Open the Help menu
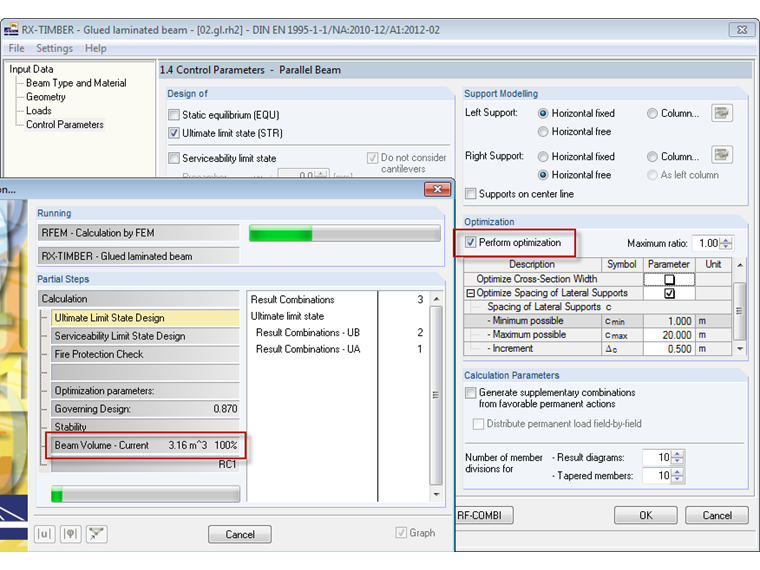This screenshot has width=760, height=570. [x=95, y=48]
